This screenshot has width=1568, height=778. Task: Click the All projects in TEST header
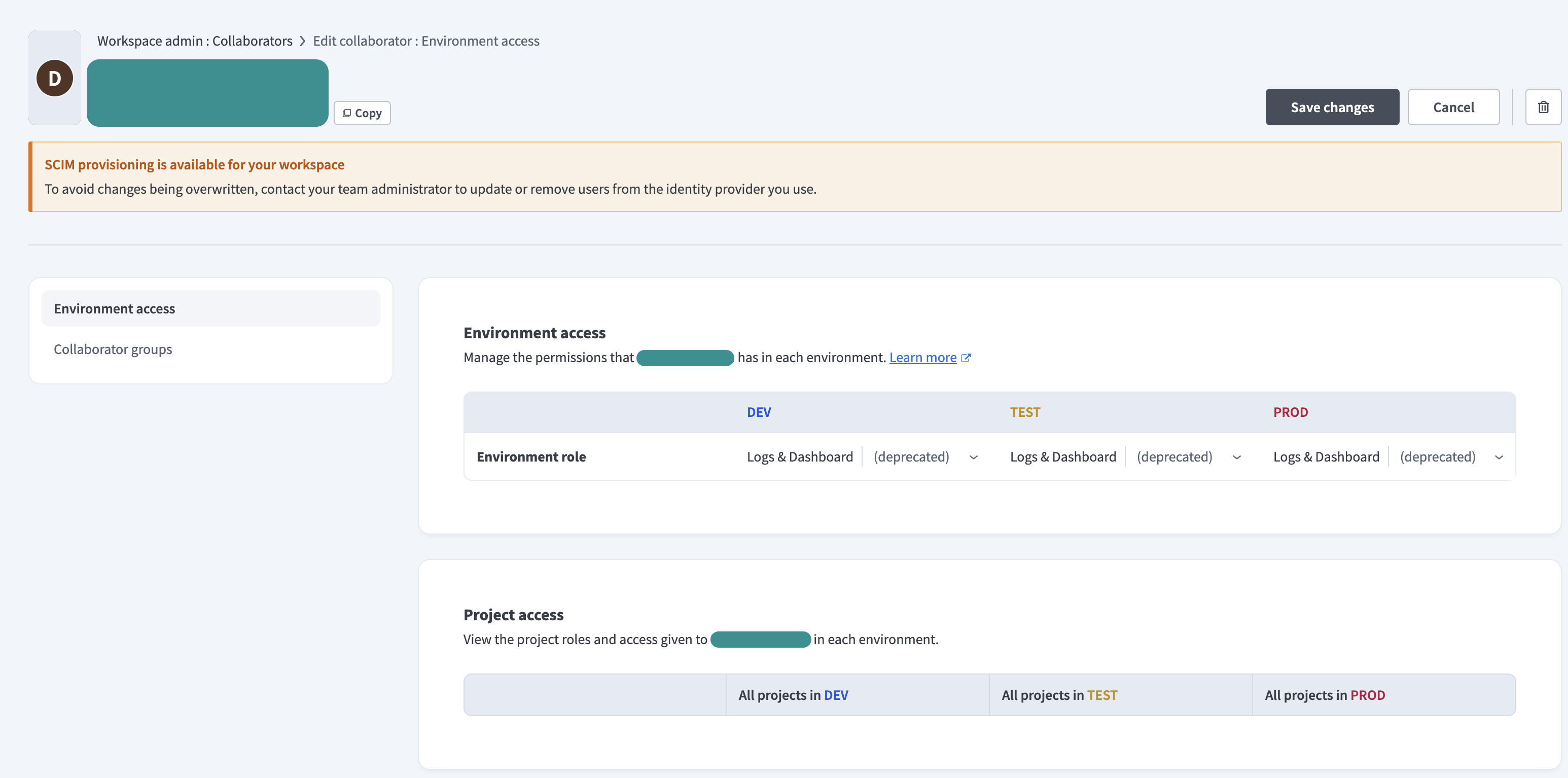pyautogui.click(x=1059, y=695)
